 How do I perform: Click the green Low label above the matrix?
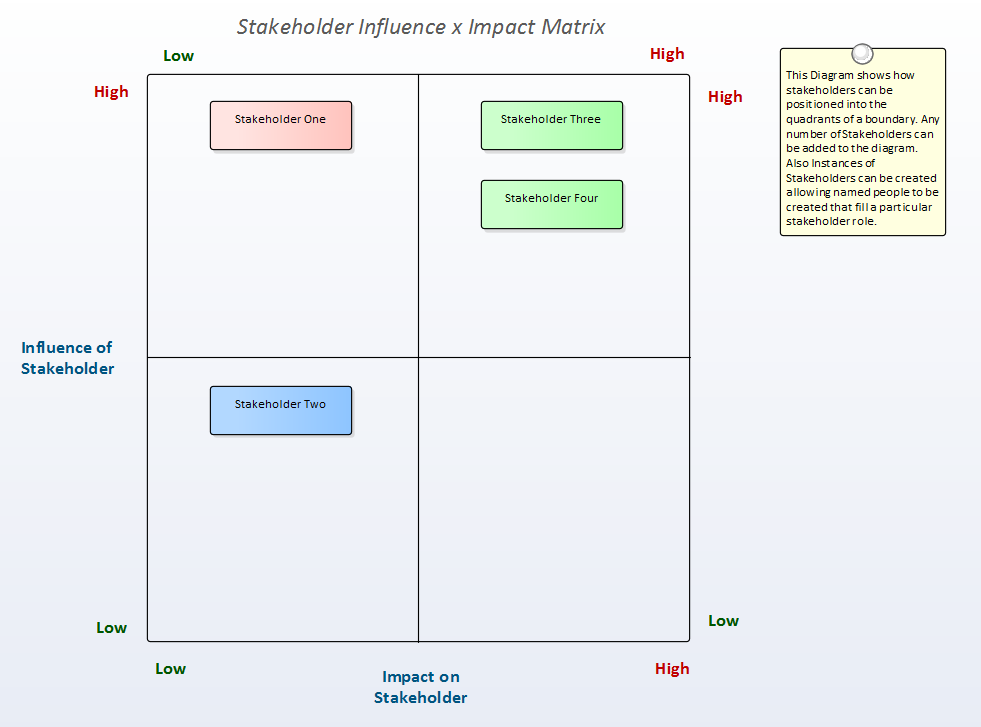pyautogui.click(x=178, y=56)
